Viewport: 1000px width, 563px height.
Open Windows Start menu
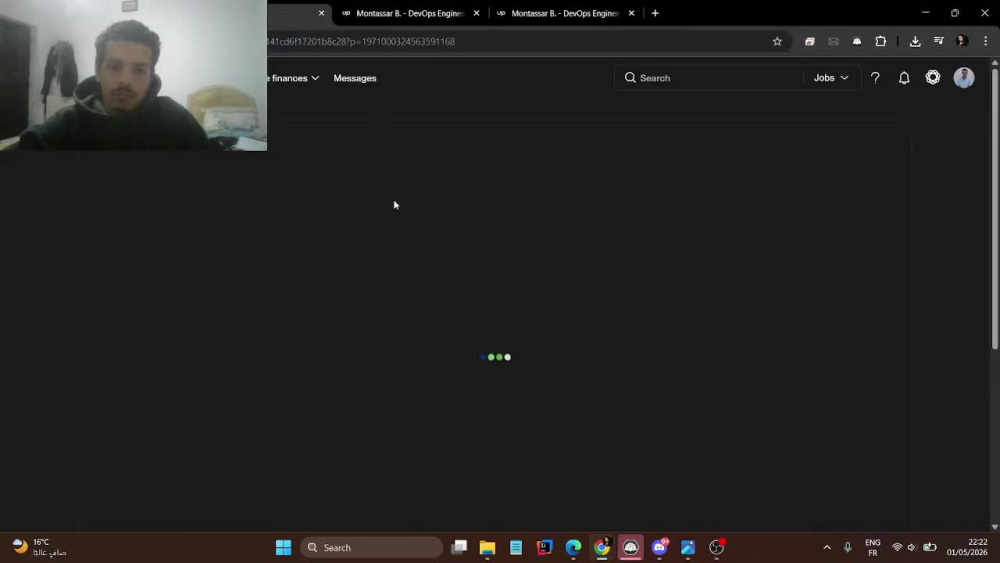coord(283,547)
